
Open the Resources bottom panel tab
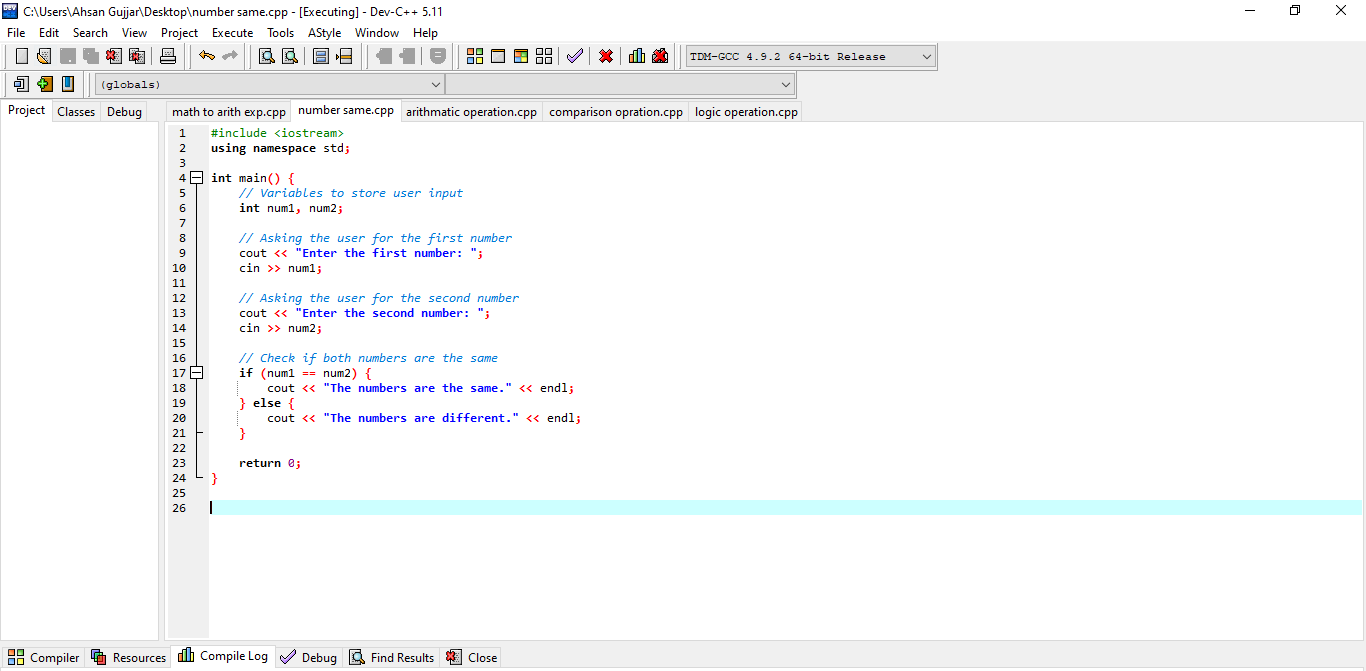pyautogui.click(x=128, y=657)
